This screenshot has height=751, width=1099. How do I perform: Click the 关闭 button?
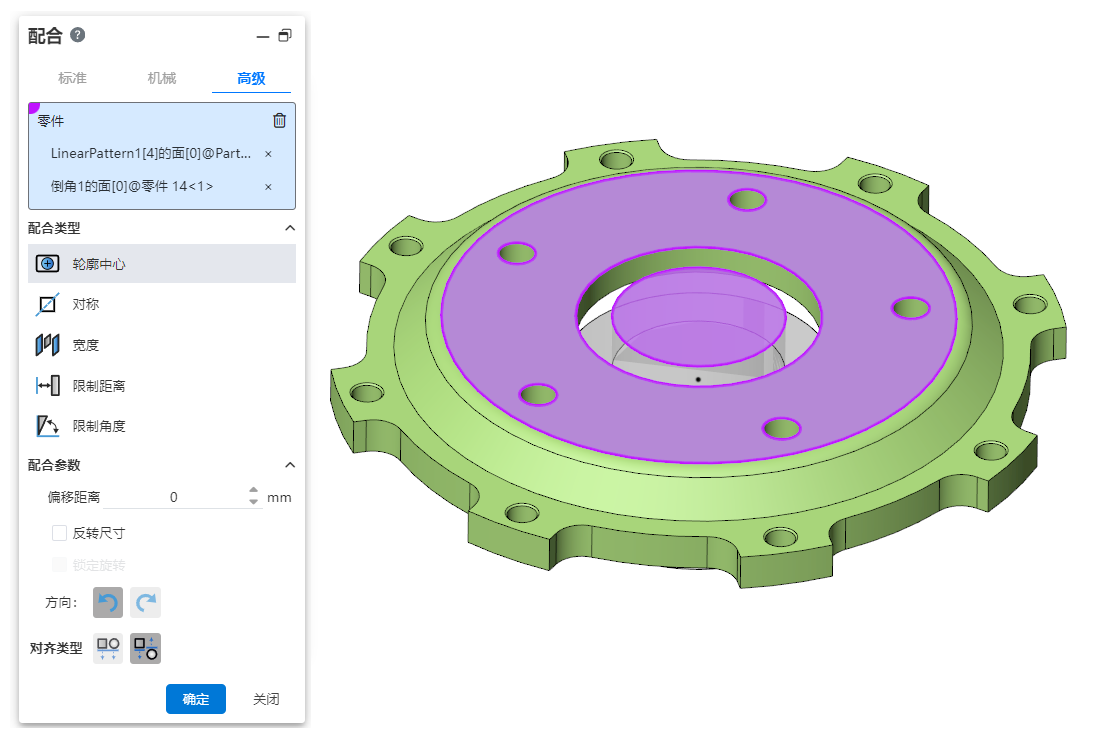coord(266,699)
